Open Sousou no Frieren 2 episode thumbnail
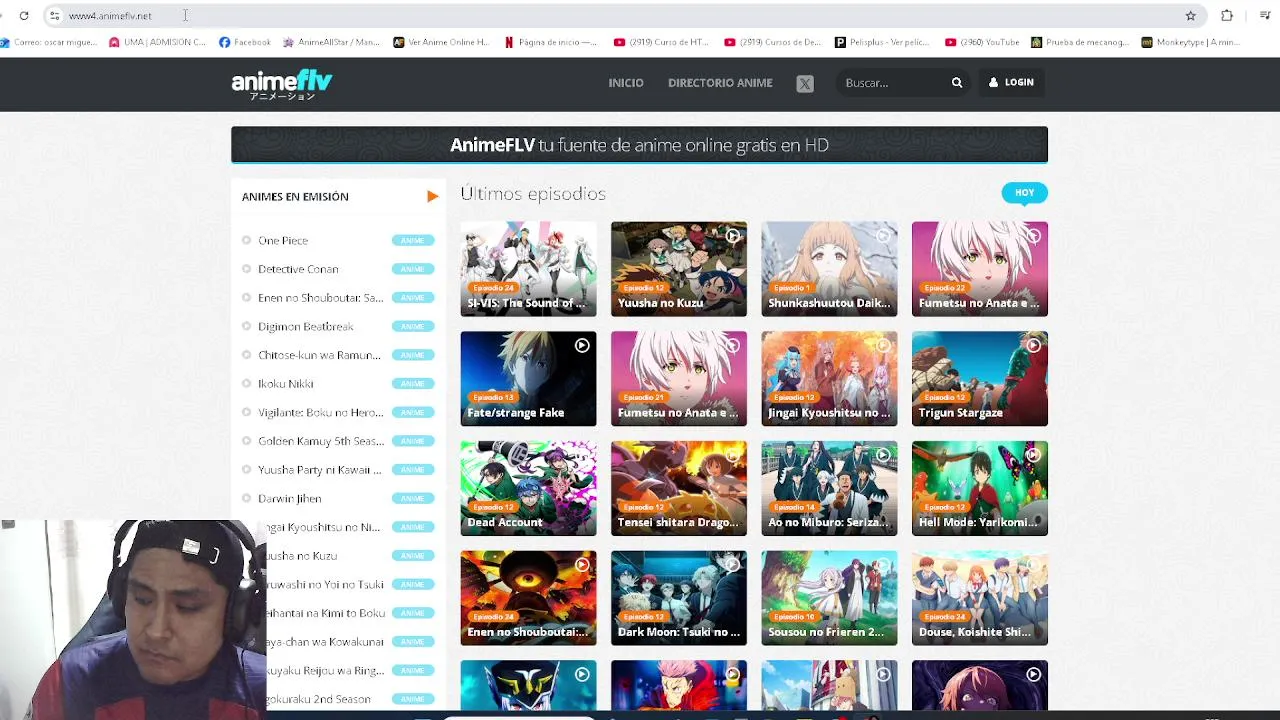The height and width of the screenshot is (720, 1280). (829, 598)
